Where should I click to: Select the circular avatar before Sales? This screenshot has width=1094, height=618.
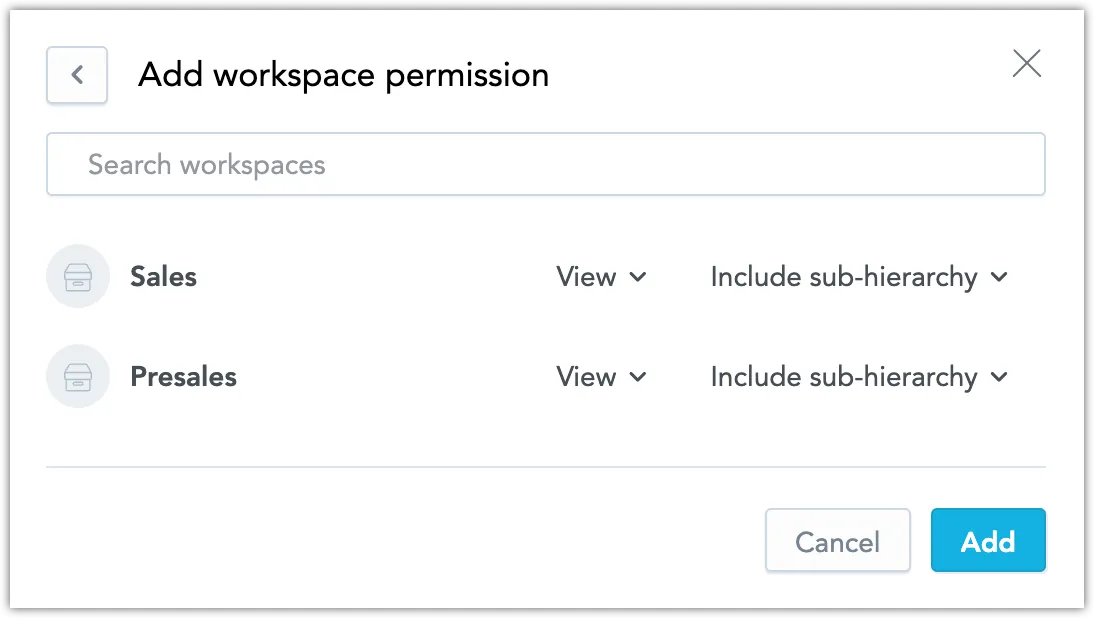(x=78, y=276)
